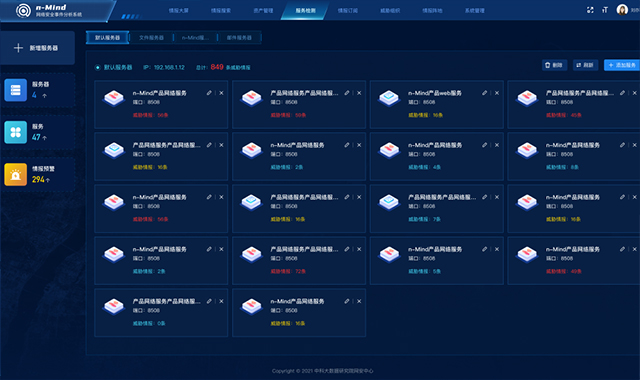
Task: Open the user avatar menu
Action: (x=622, y=10)
